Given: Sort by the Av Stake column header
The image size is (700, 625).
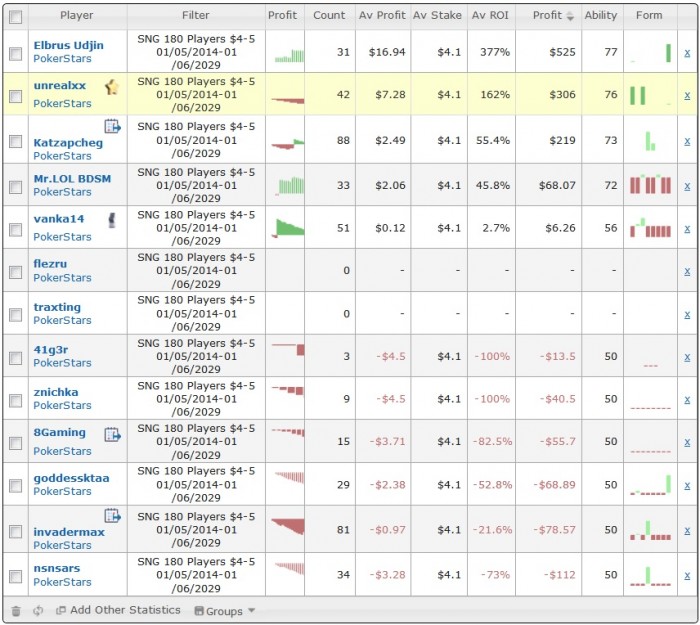Looking at the screenshot, I should click(x=438, y=15).
